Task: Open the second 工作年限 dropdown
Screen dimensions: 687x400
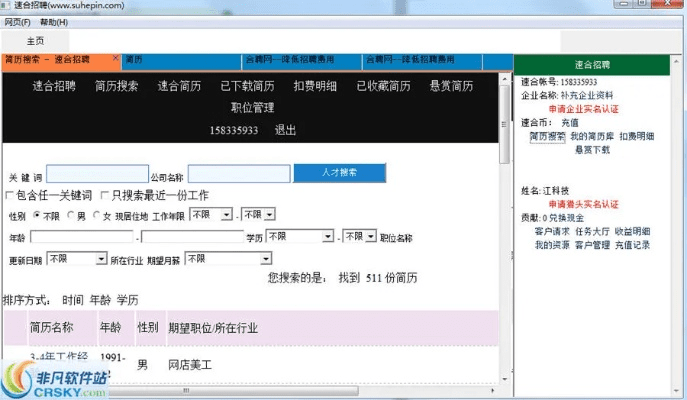Action: [x=258, y=214]
